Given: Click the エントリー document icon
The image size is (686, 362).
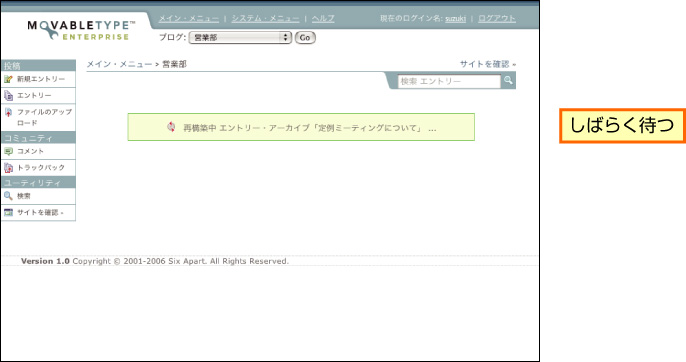Looking at the screenshot, I should coord(8,95).
